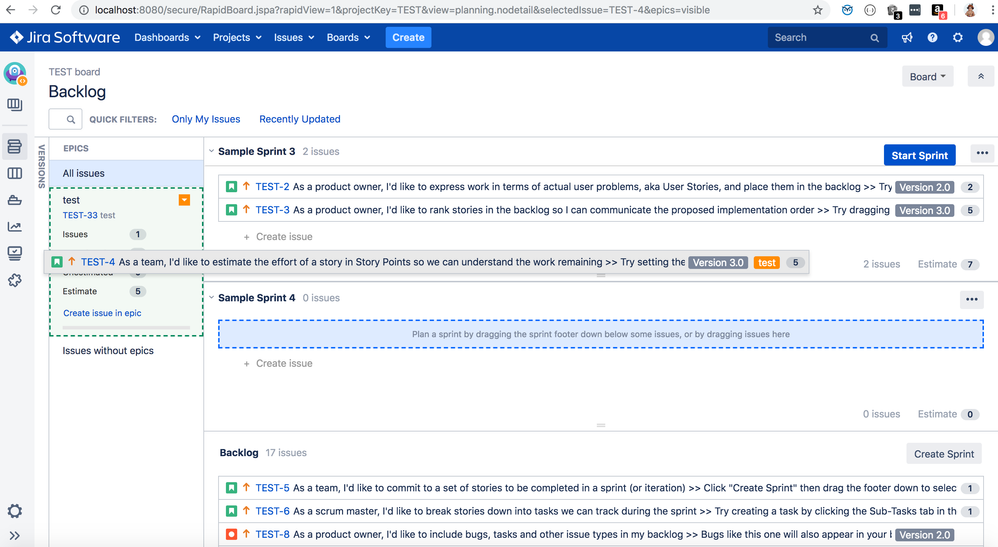Open the user profile avatar menu
The image size is (998, 547).
coord(985,38)
